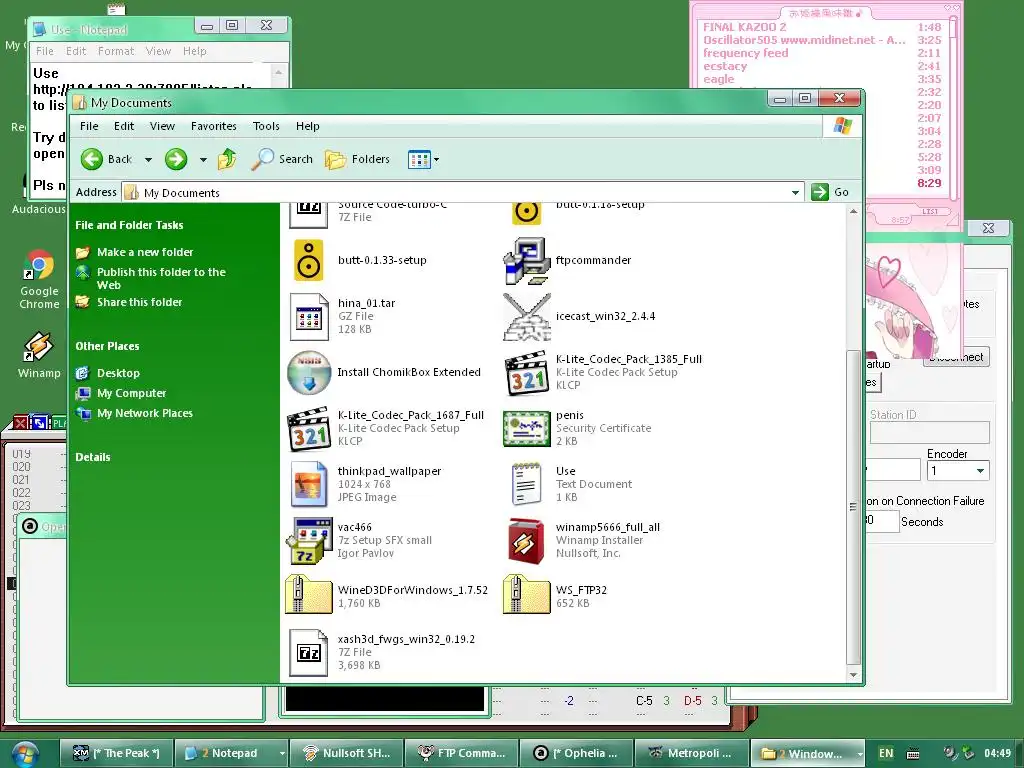
Task: Open the Search toolbar button
Action: 282,159
